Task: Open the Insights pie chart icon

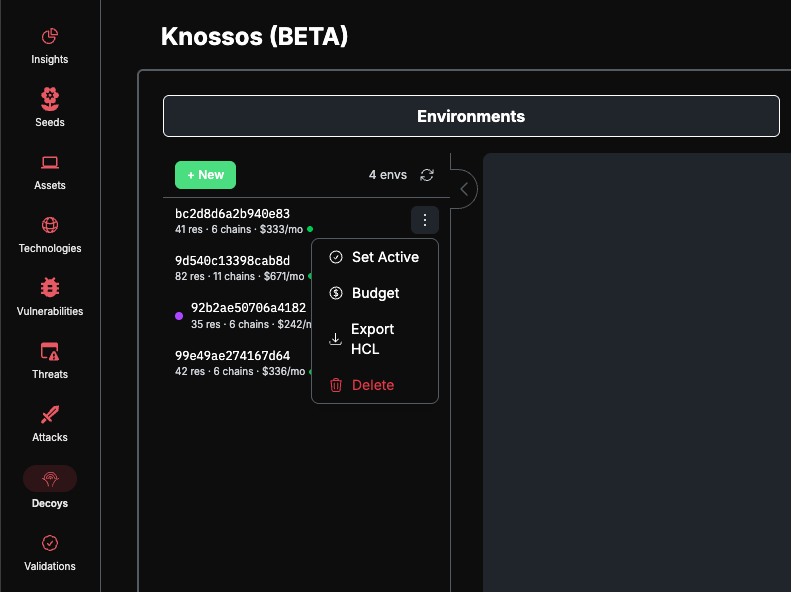Action: click(49, 37)
